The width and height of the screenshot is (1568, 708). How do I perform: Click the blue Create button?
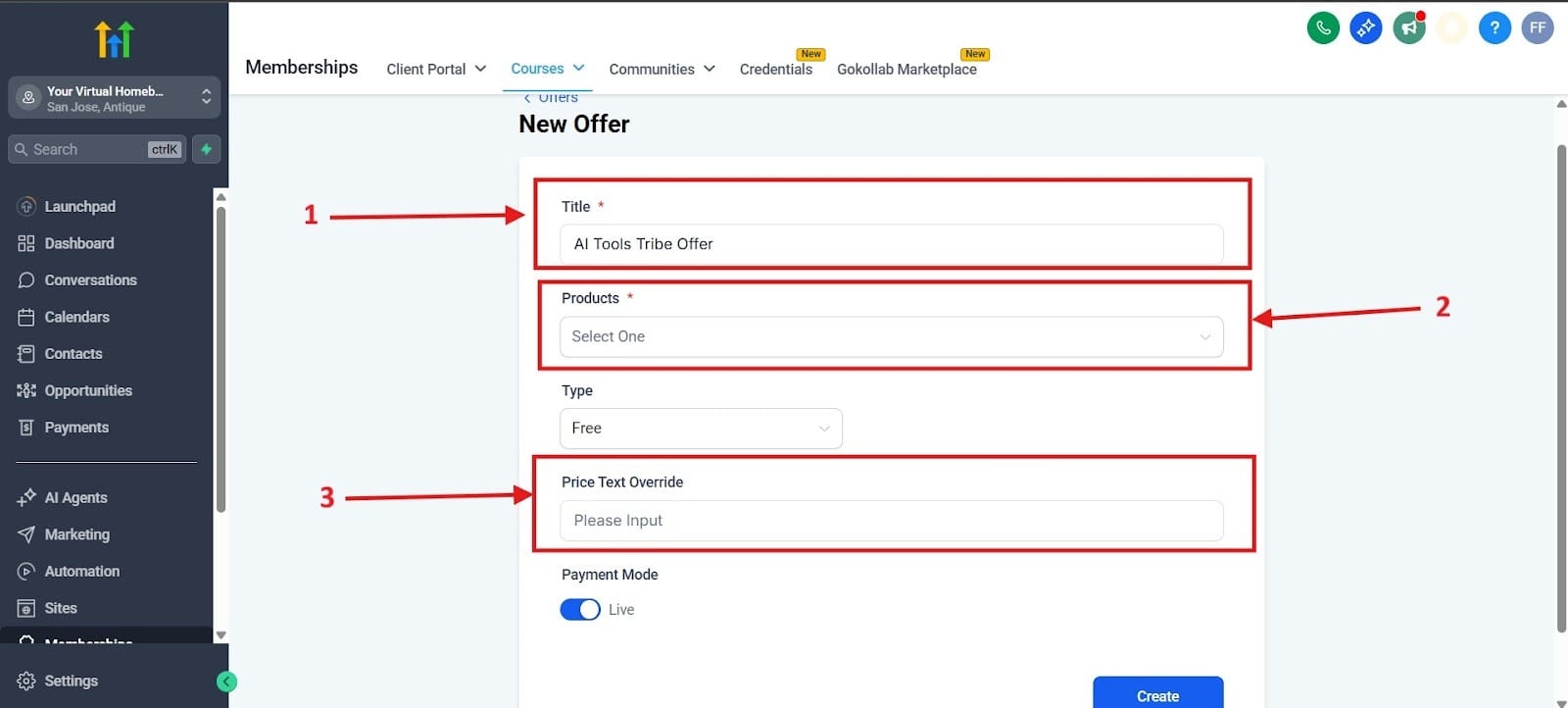click(x=1157, y=694)
